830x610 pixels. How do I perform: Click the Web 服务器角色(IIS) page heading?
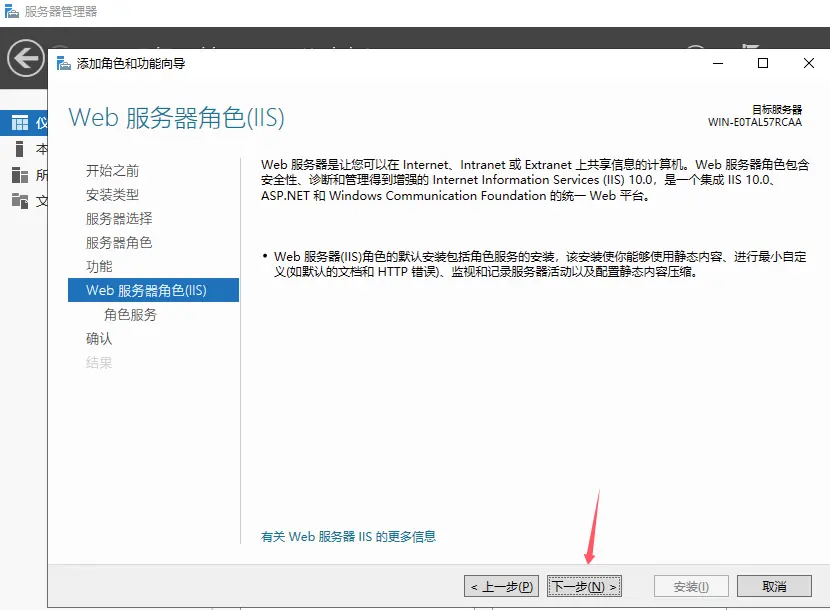point(176,117)
